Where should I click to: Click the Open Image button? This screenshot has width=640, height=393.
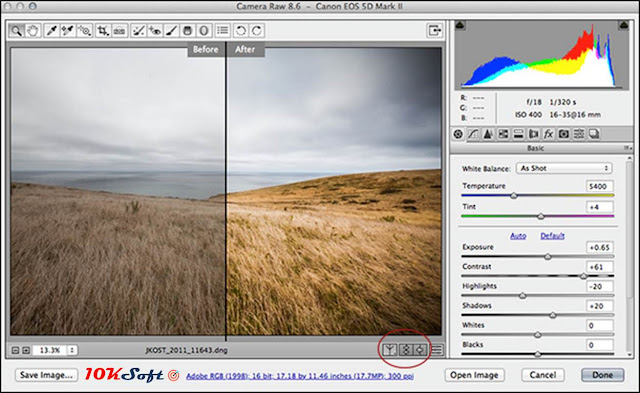474,375
